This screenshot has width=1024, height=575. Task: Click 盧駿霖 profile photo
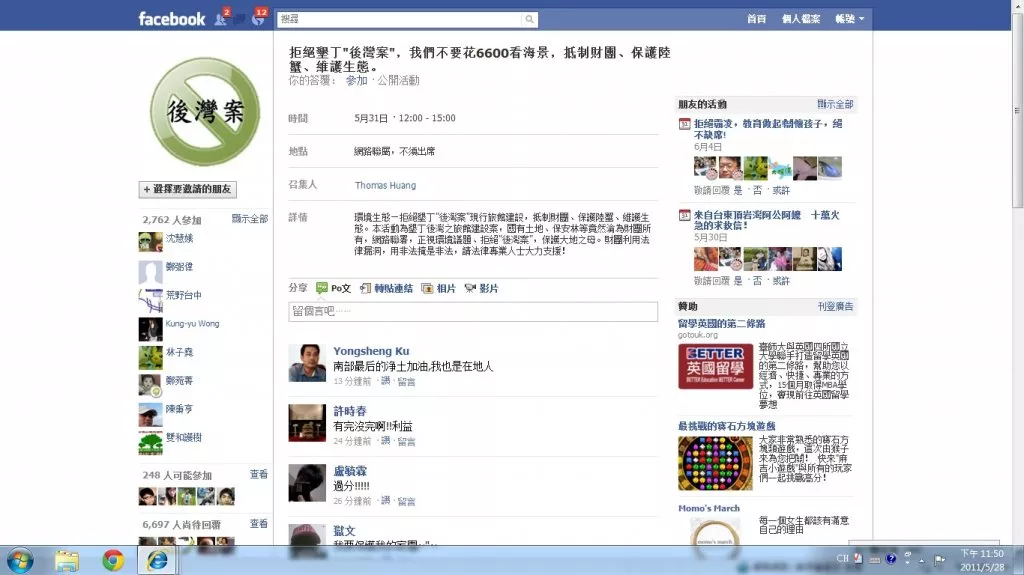(307, 483)
